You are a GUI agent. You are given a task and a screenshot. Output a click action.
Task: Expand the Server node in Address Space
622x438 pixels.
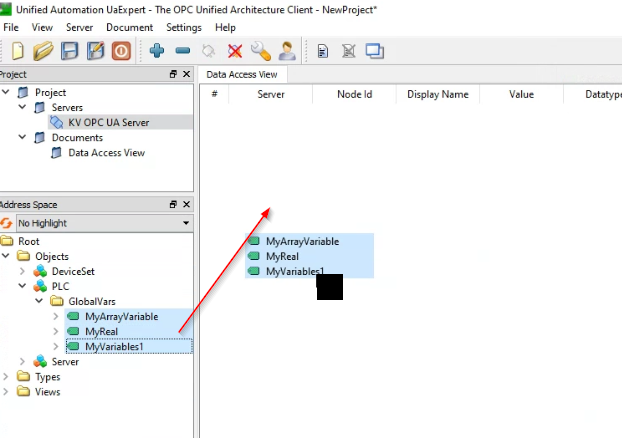[23, 361]
